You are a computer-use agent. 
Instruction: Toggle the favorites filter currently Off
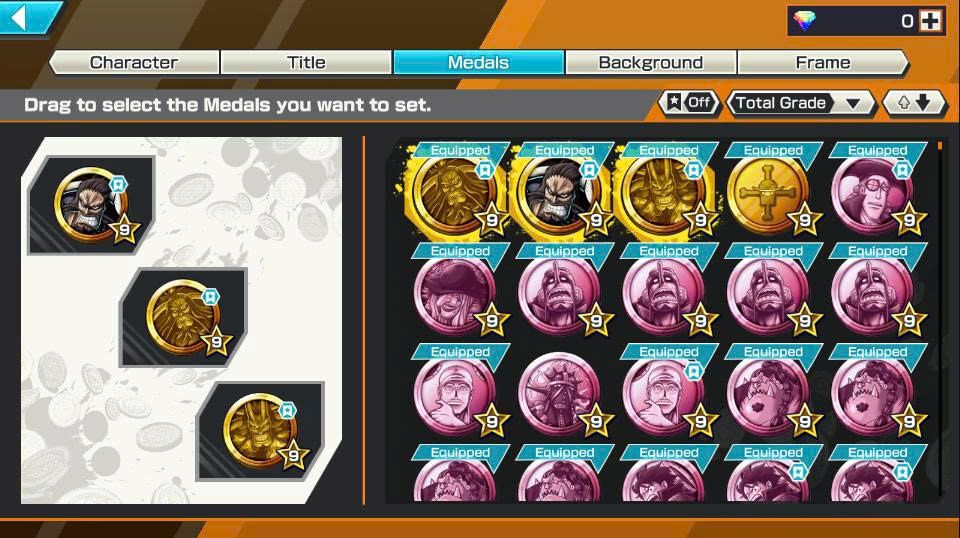point(689,103)
